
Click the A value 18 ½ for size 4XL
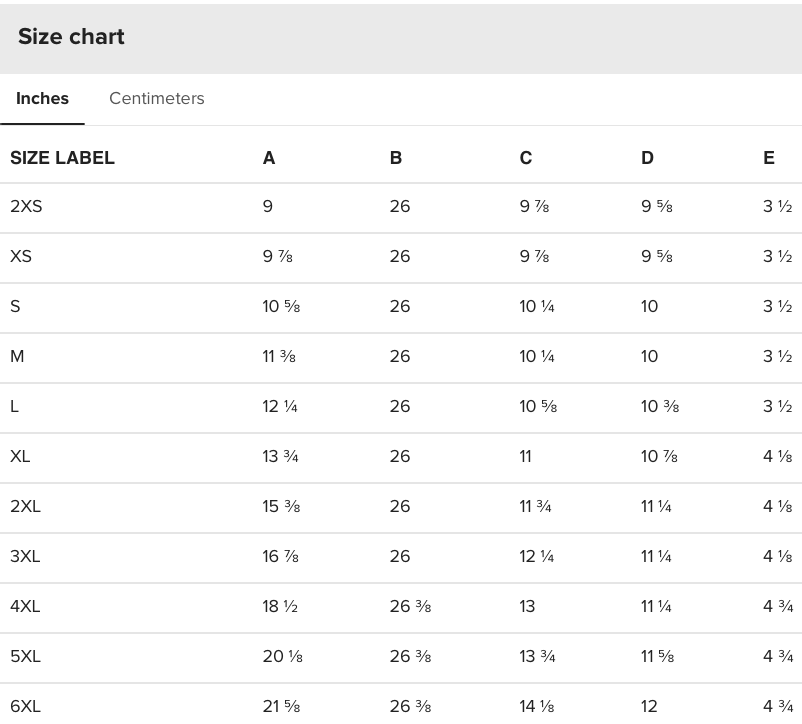(280, 607)
